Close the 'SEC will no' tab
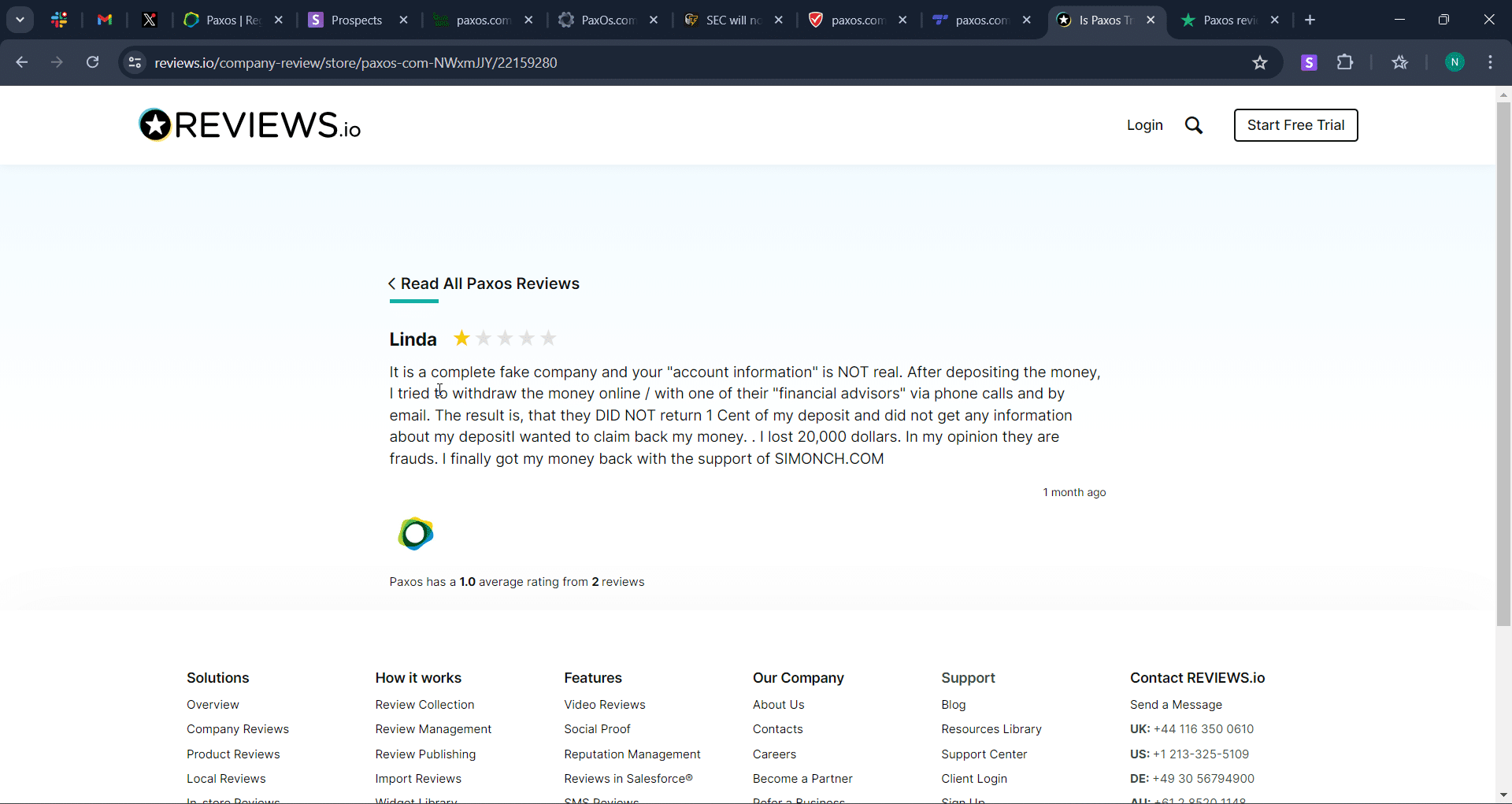The image size is (1512, 804). 779,20
